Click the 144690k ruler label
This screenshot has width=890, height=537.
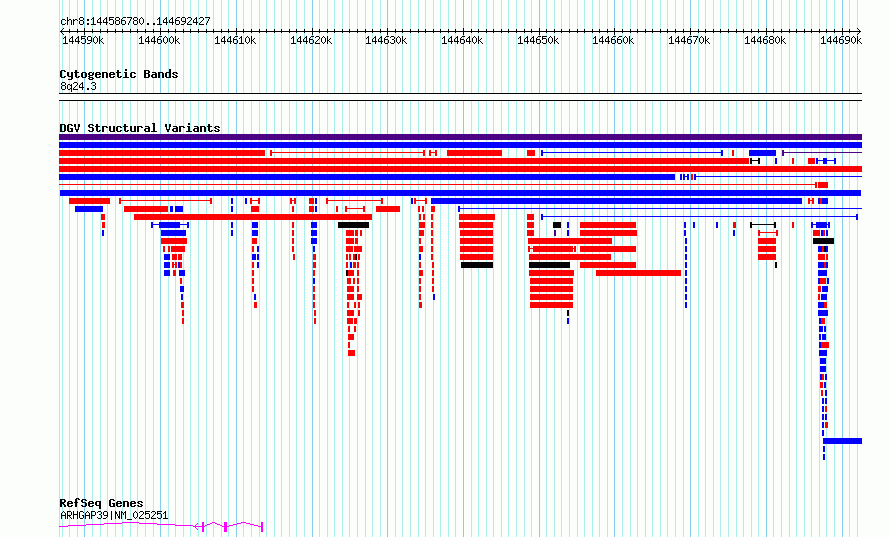pos(841,40)
